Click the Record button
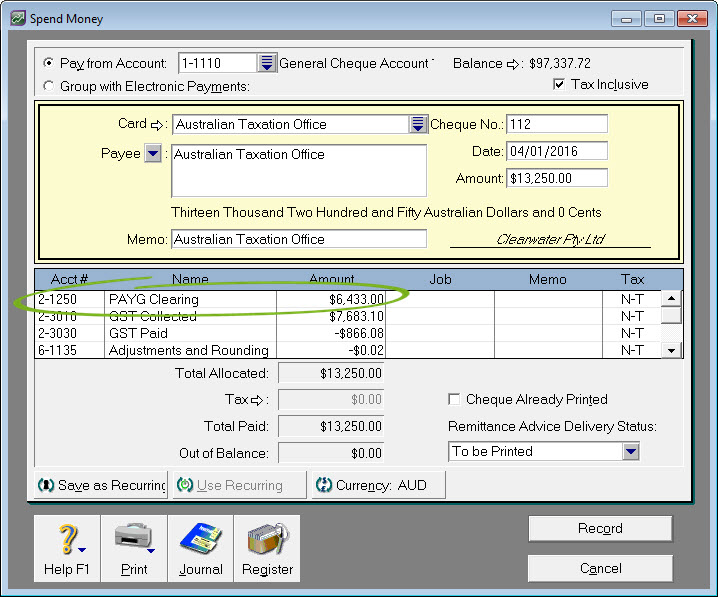The width and height of the screenshot is (718, 597). (x=600, y=529)
